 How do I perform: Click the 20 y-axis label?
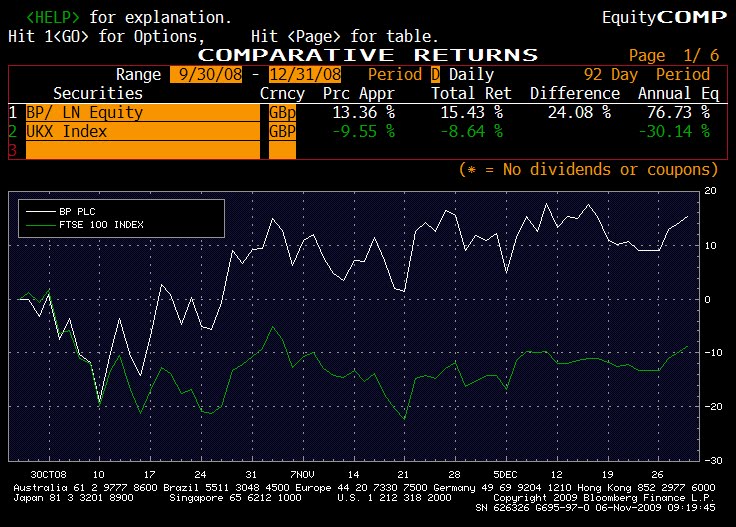click(710, 191)
